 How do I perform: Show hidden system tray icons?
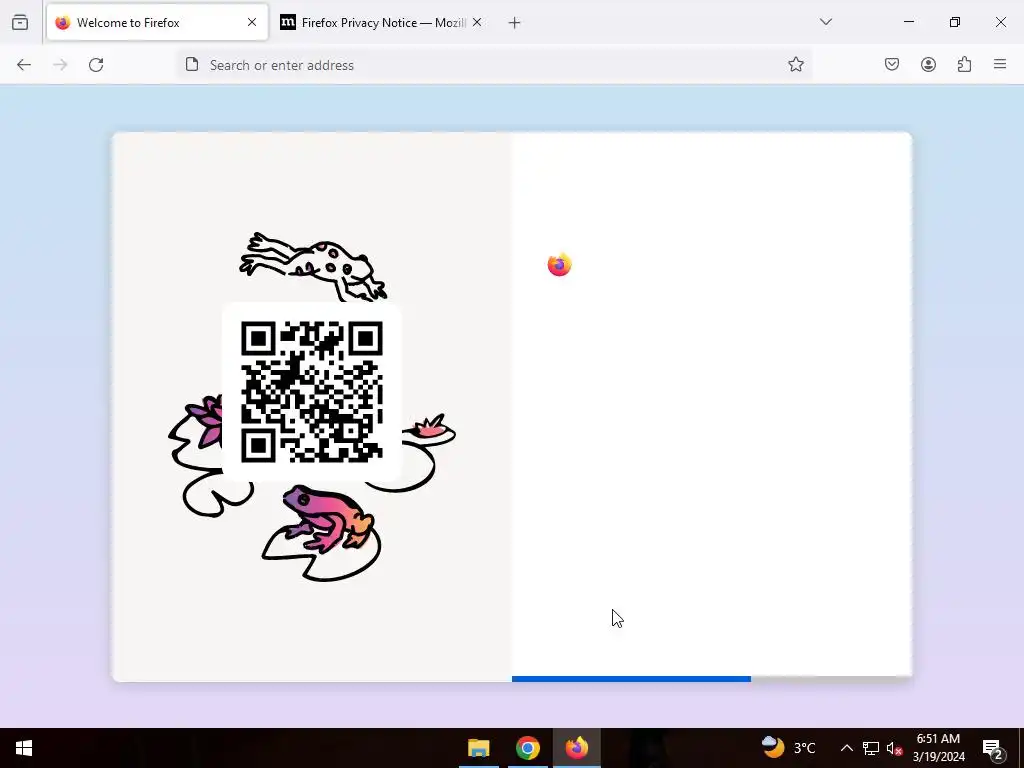(x=846, y=748)
